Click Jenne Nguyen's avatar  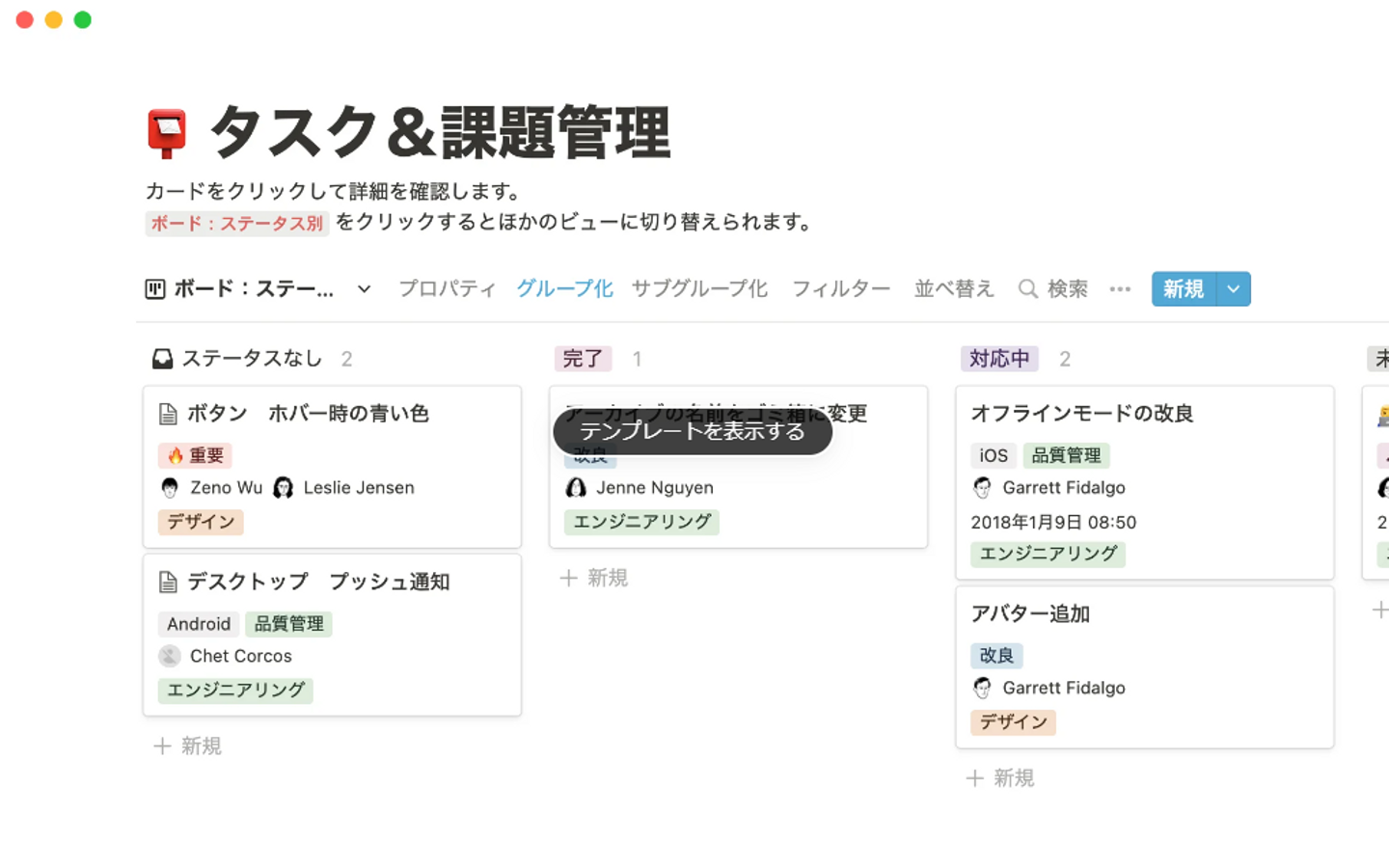[576, 488]
